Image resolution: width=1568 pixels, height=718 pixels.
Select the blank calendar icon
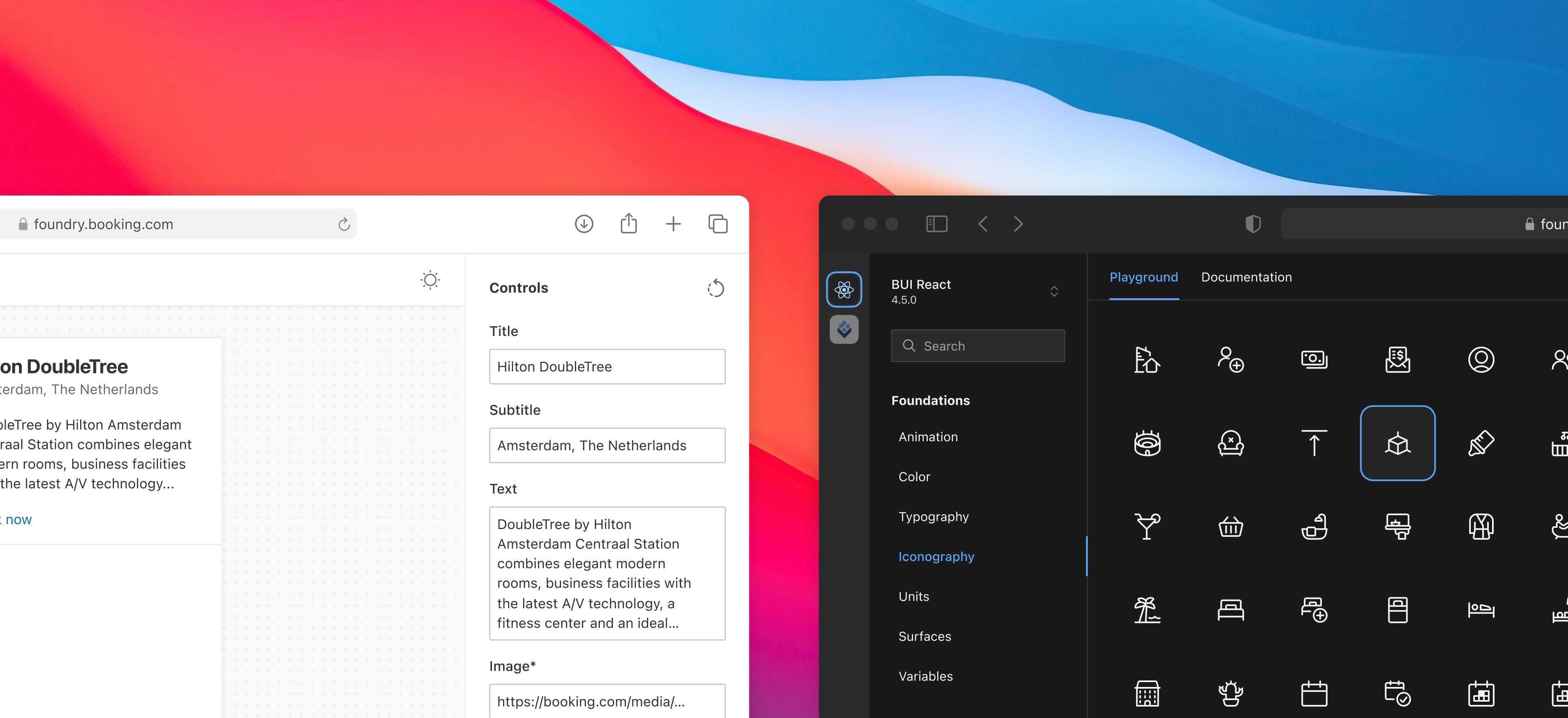[1314, 693]
